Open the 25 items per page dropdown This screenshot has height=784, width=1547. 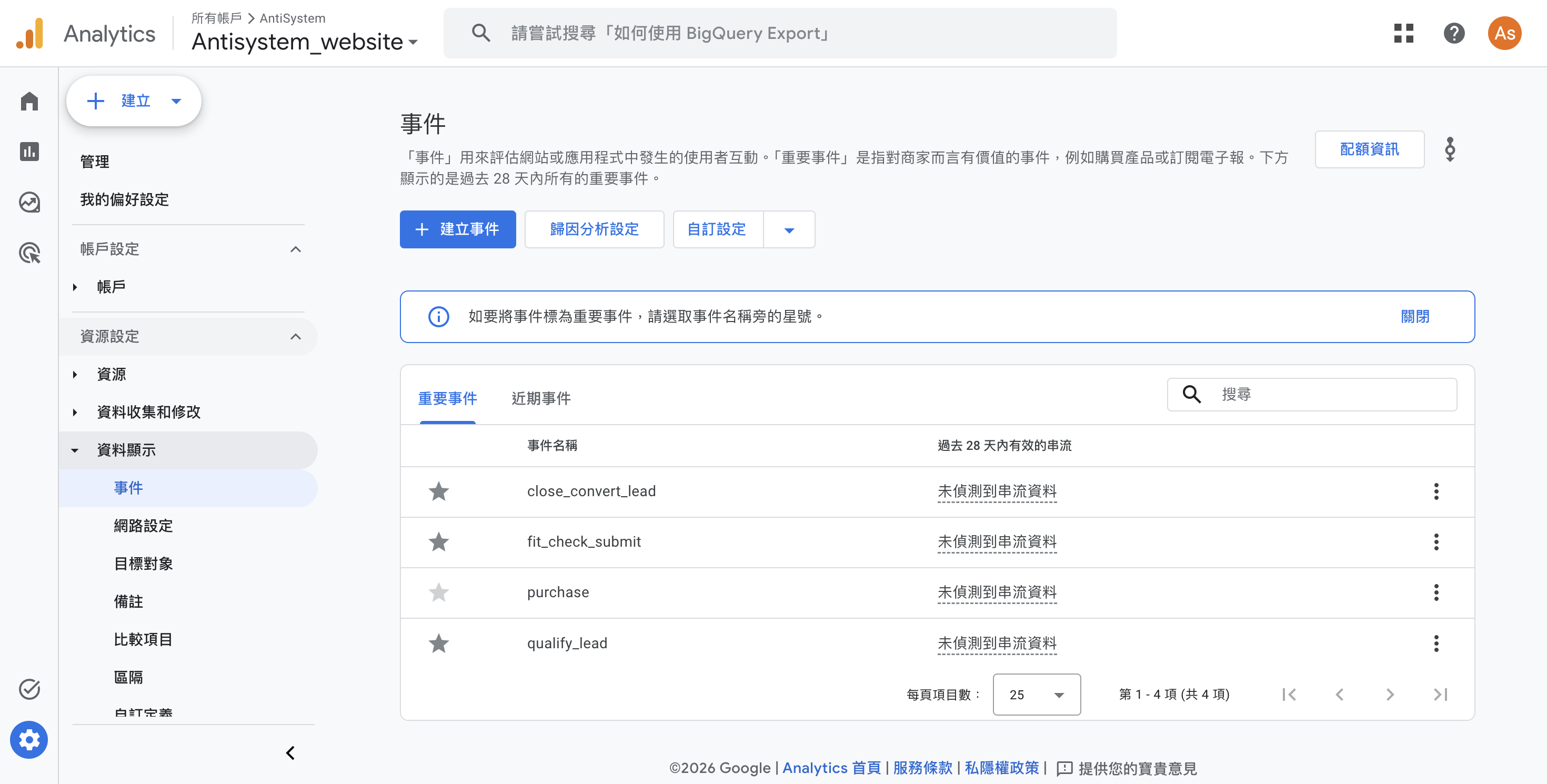tap(1037, 695)
